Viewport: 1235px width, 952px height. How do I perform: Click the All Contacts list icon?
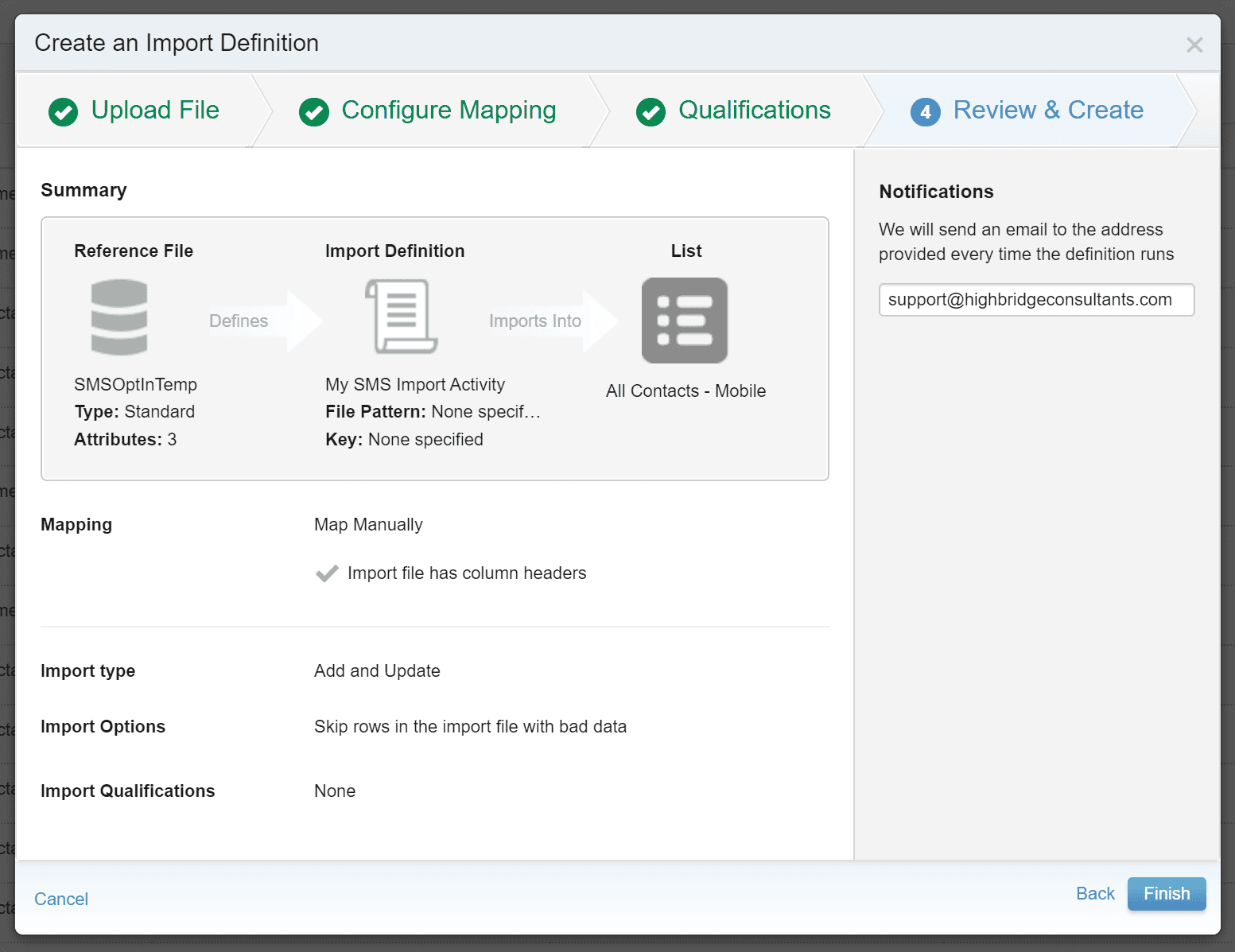click(x=685, y=321)
